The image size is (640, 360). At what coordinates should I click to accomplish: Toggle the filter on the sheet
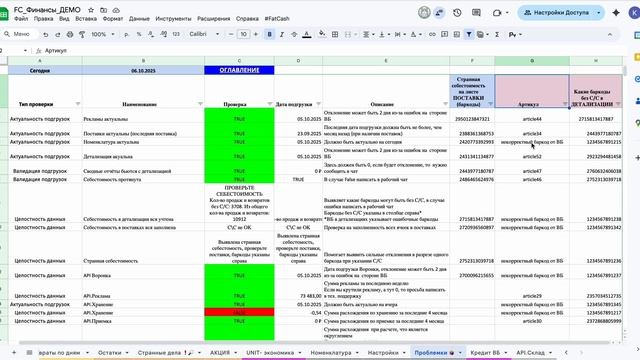tap(469, 35)
